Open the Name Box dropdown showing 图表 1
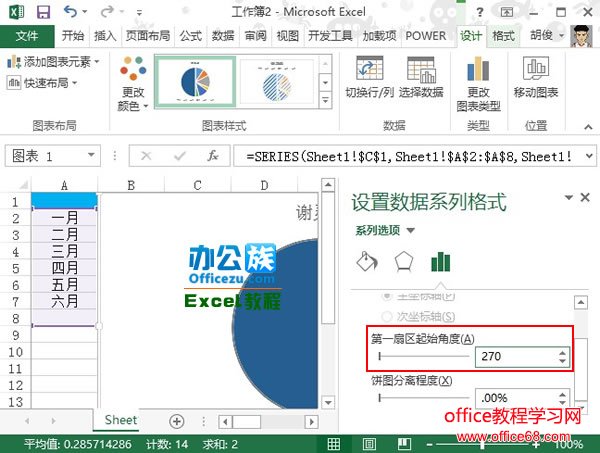The height and width of the screenshot is (453, 600). pos(91,155)
